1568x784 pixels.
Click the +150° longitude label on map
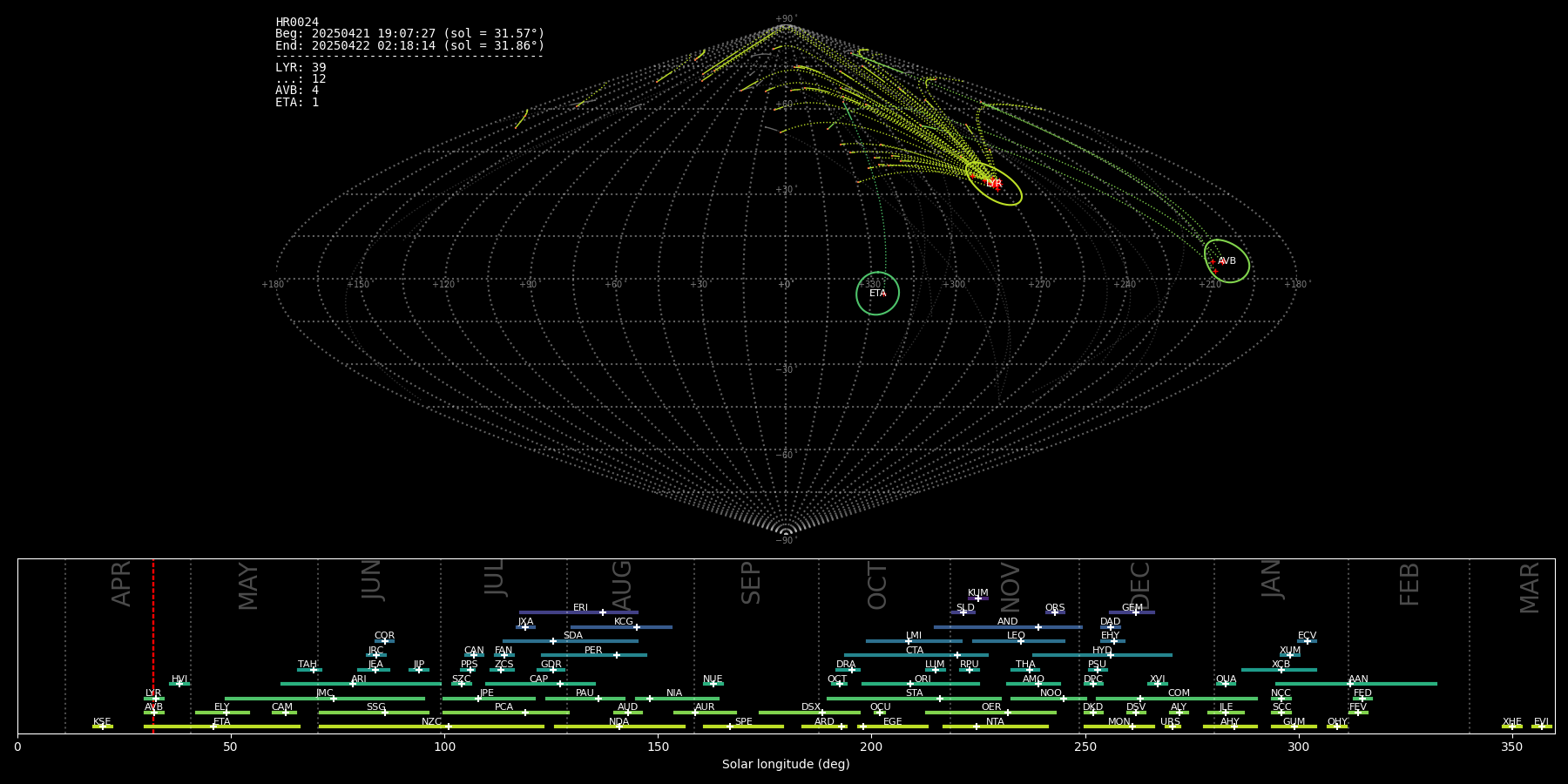click(x=358, y=284)
